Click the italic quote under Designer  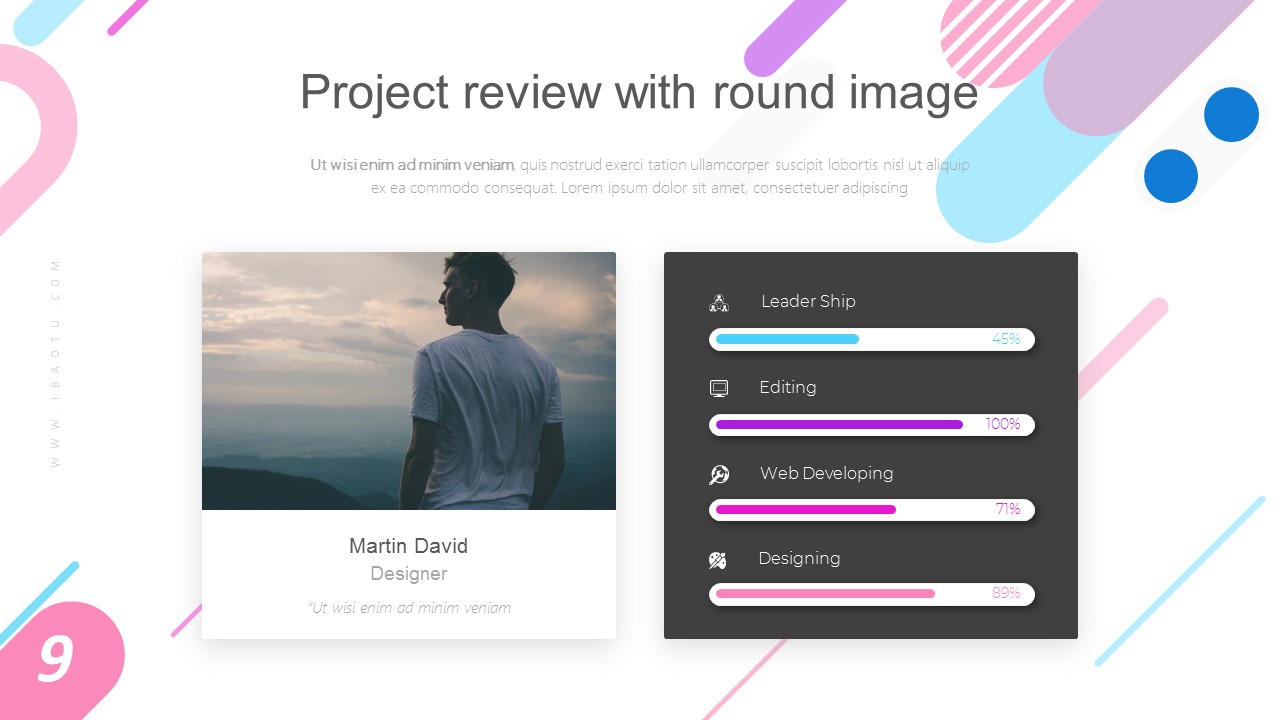point(409,607)
